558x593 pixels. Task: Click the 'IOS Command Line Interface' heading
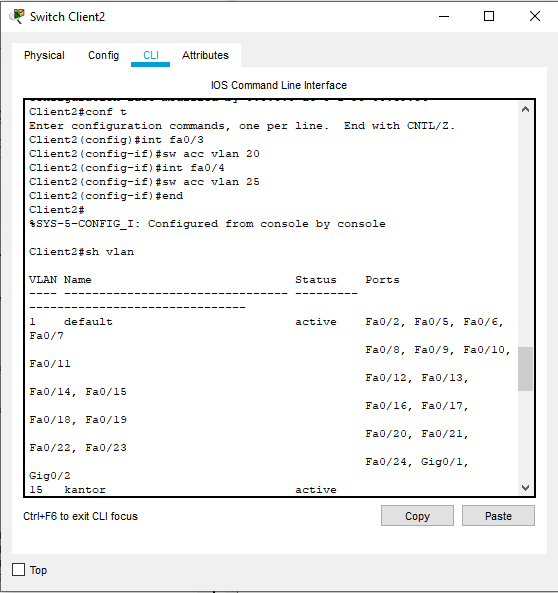pos(279,85)
